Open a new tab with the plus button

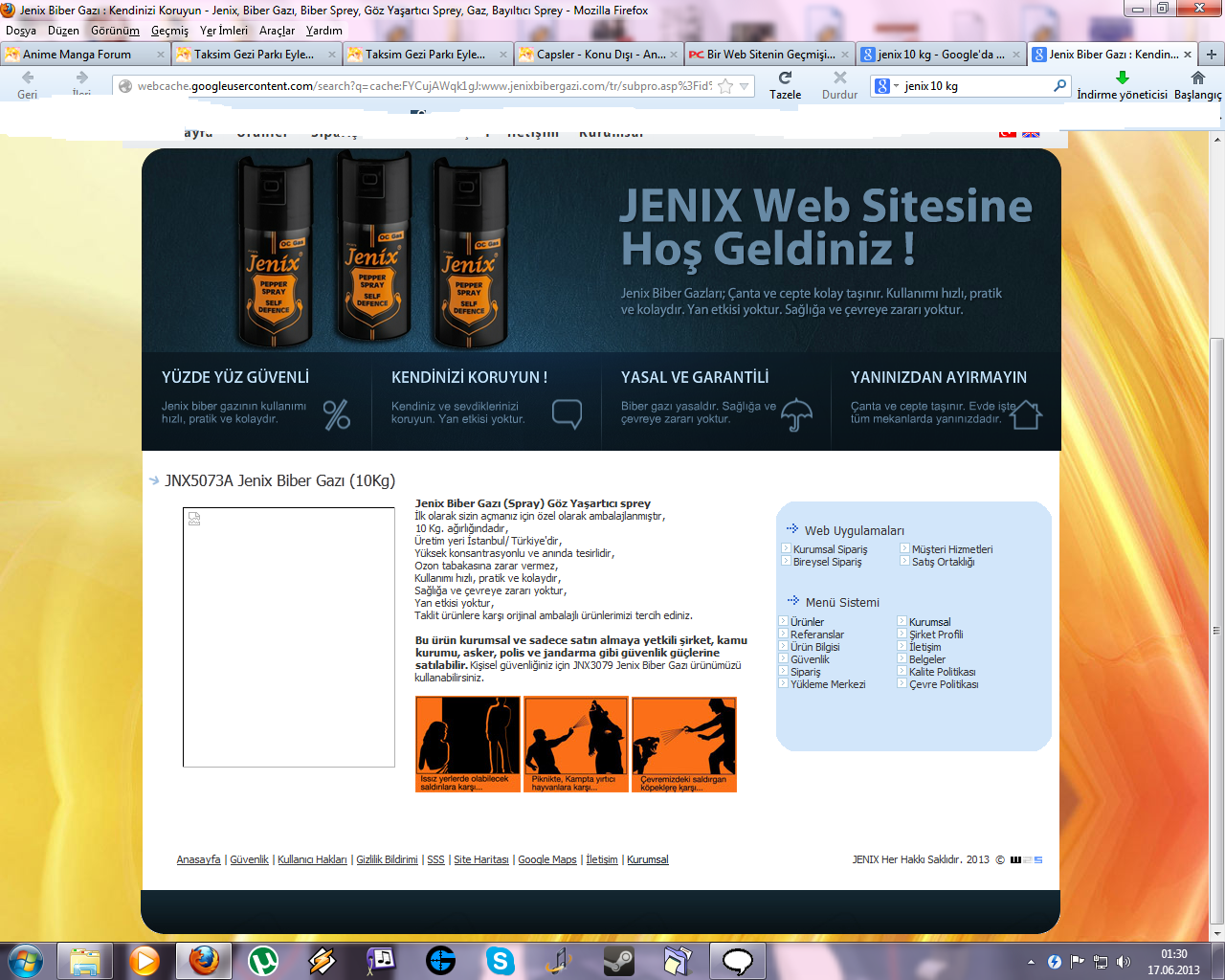coord(1211,55)
